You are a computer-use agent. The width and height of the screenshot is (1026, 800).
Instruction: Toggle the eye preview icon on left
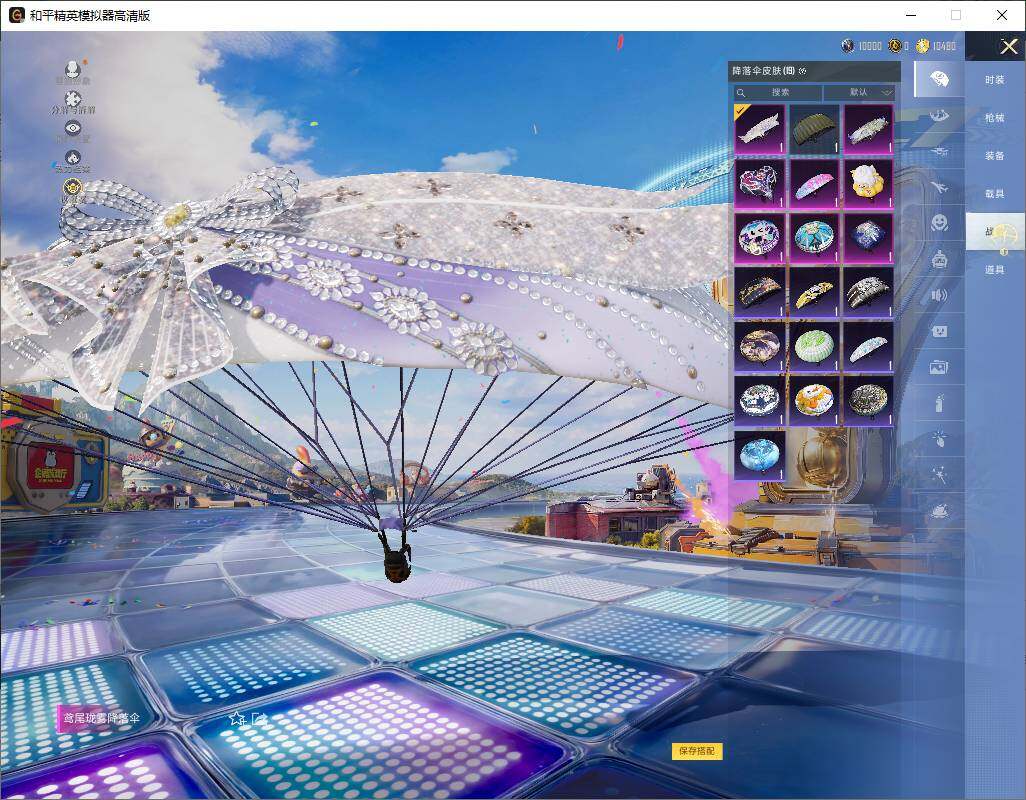click(73, 128)
